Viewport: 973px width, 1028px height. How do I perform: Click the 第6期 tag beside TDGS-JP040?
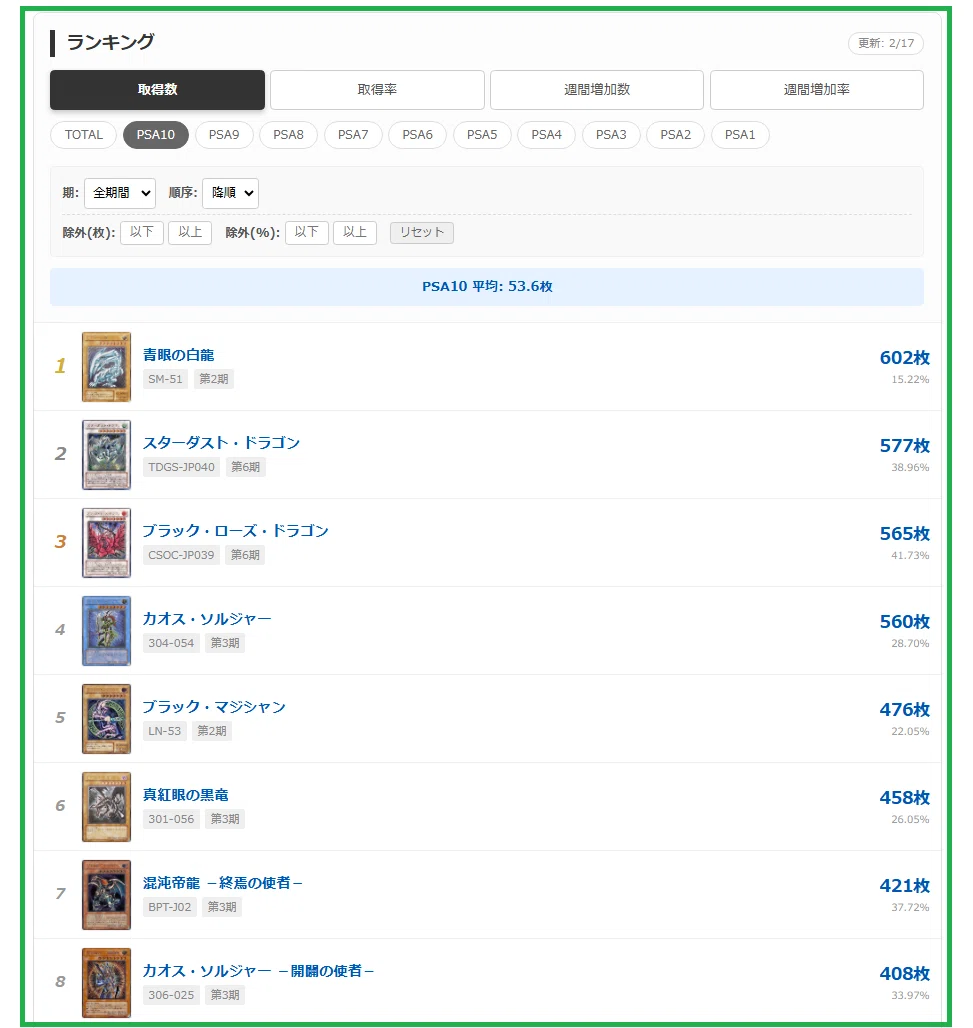click(245, 467)
